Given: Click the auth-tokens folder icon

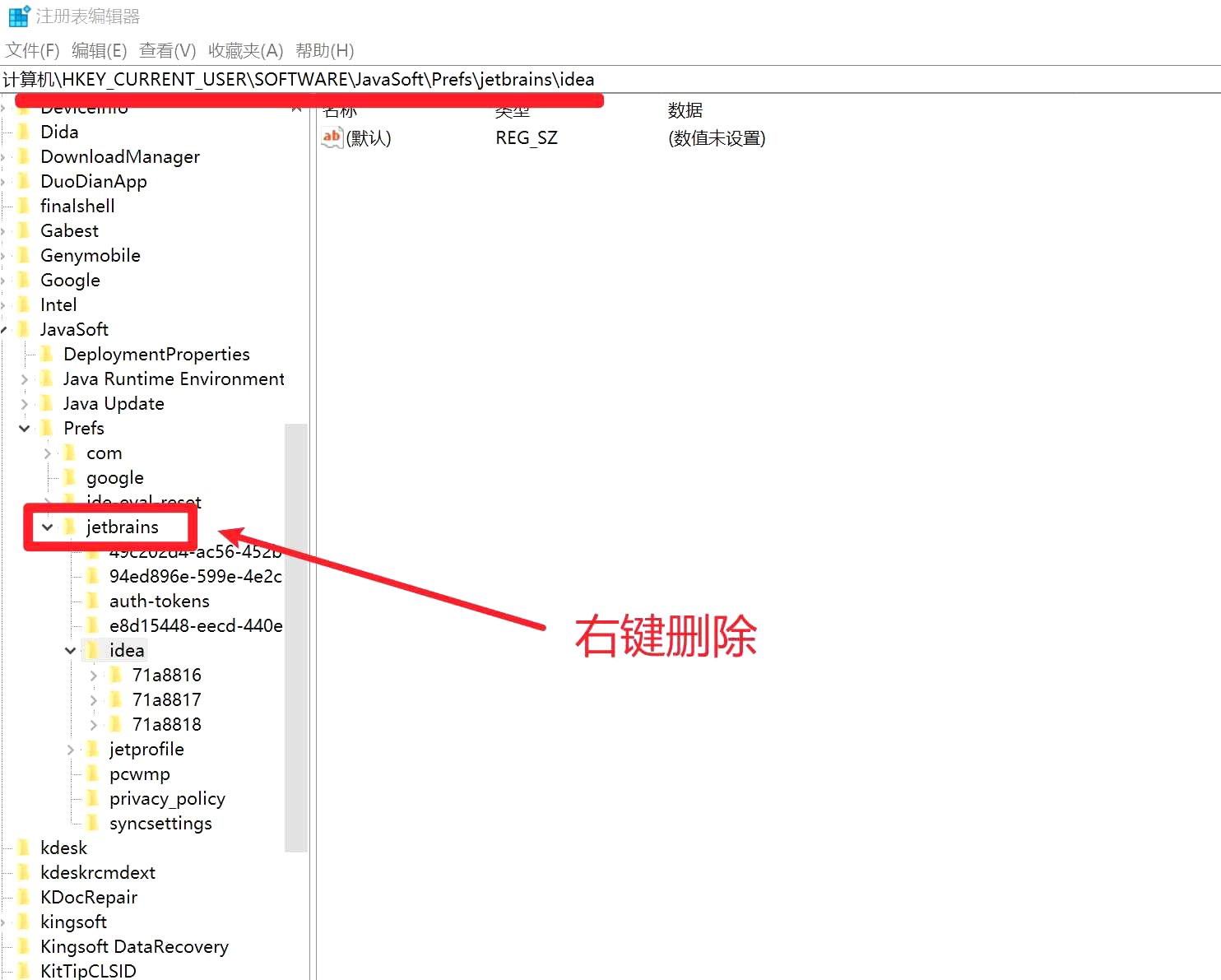Looking at the screenshot, I should coord(94,601).
